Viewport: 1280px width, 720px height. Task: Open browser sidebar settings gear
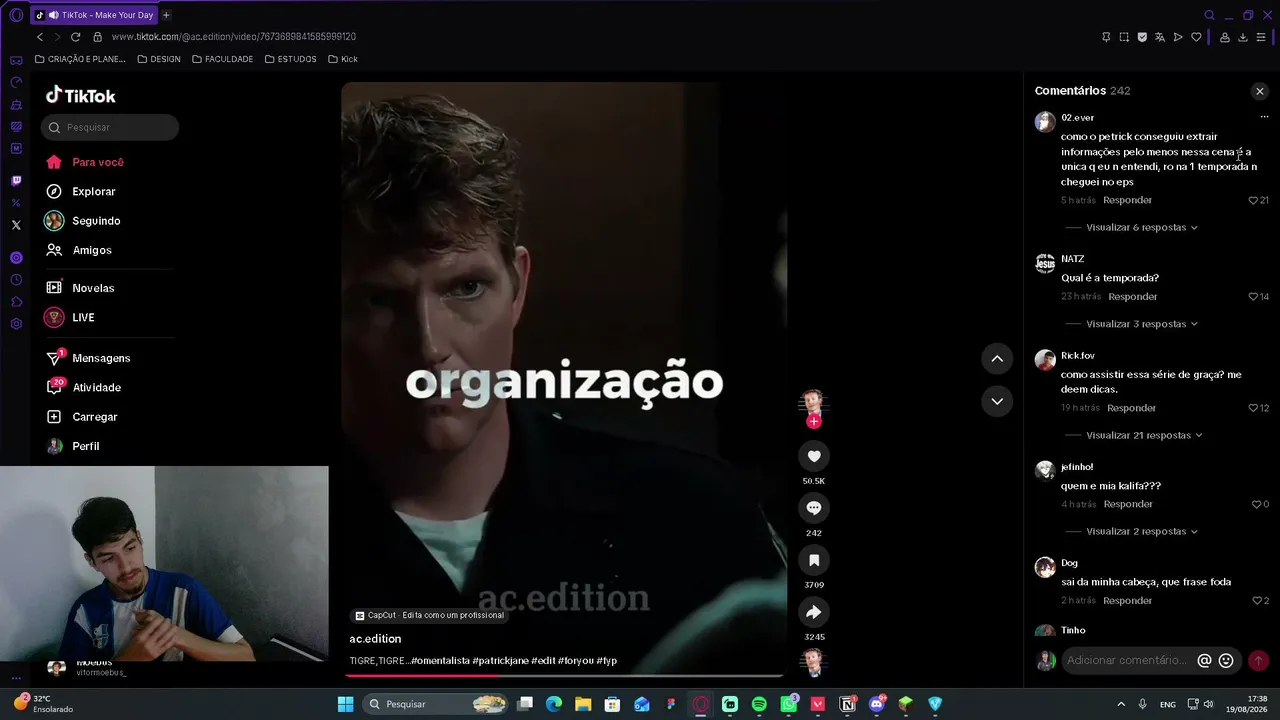pyautogui.click(x=16, y=324)
